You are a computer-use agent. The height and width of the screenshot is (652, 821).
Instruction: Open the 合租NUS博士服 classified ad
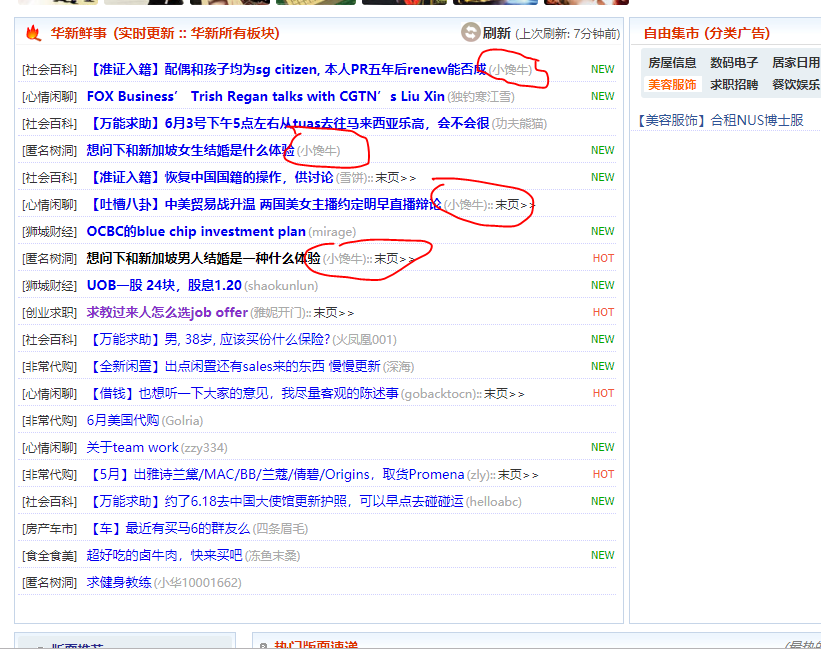pos(757,120)
